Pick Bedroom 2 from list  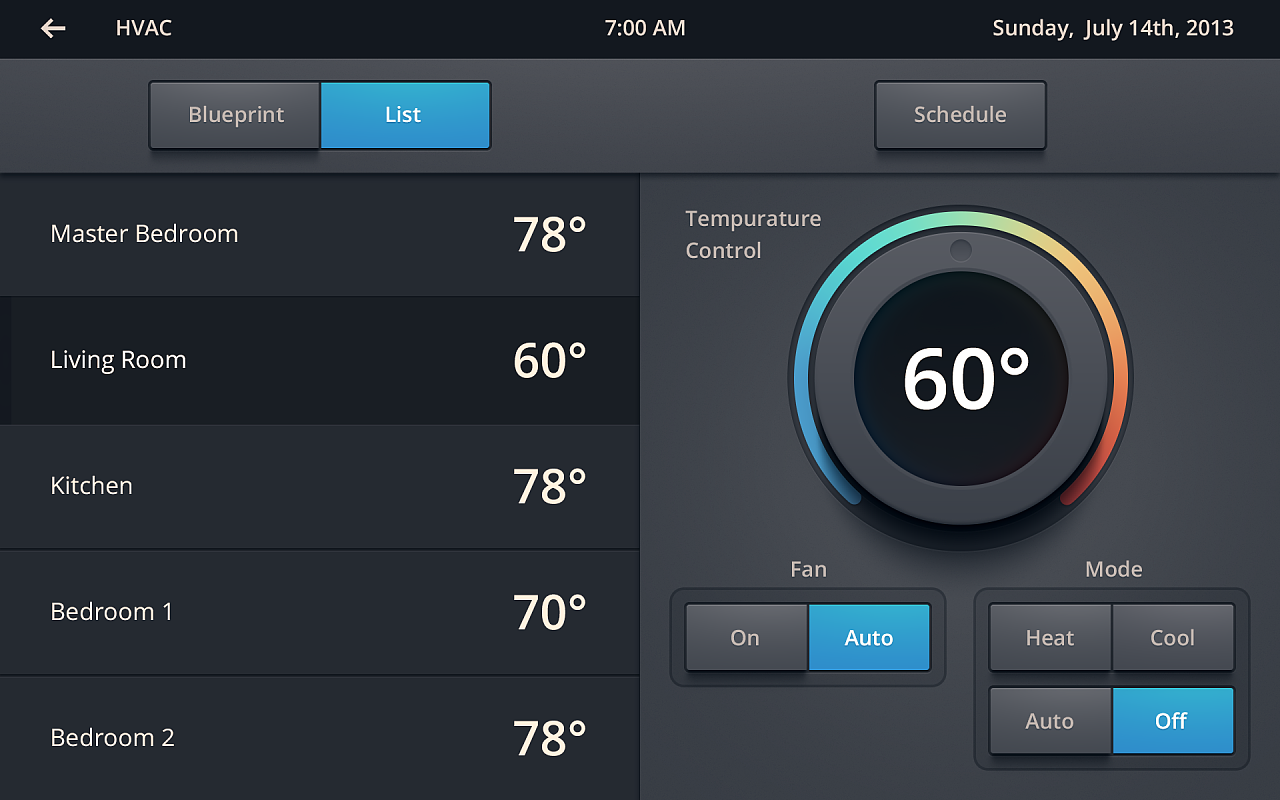click(x=319, y=738)
